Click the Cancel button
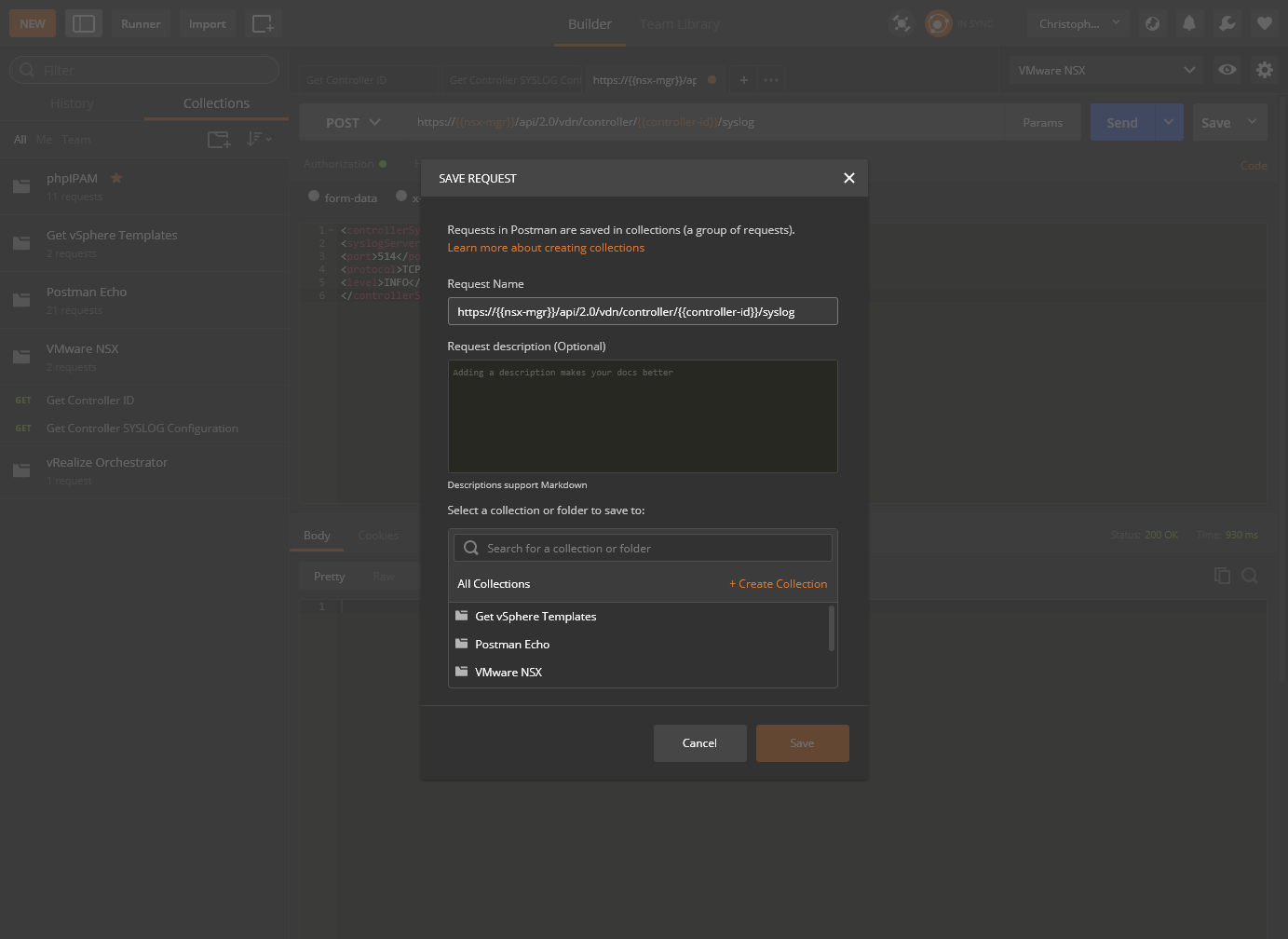Viewport: 1288px width, 939px height. [x=699, y=743]
